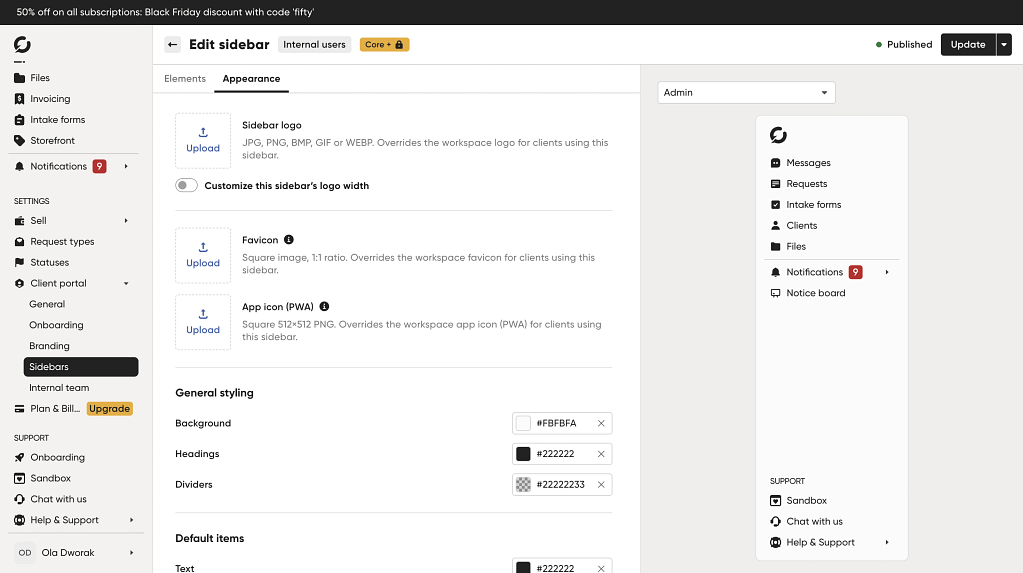
Task: Clear the Headings color value
Action: 601,454
